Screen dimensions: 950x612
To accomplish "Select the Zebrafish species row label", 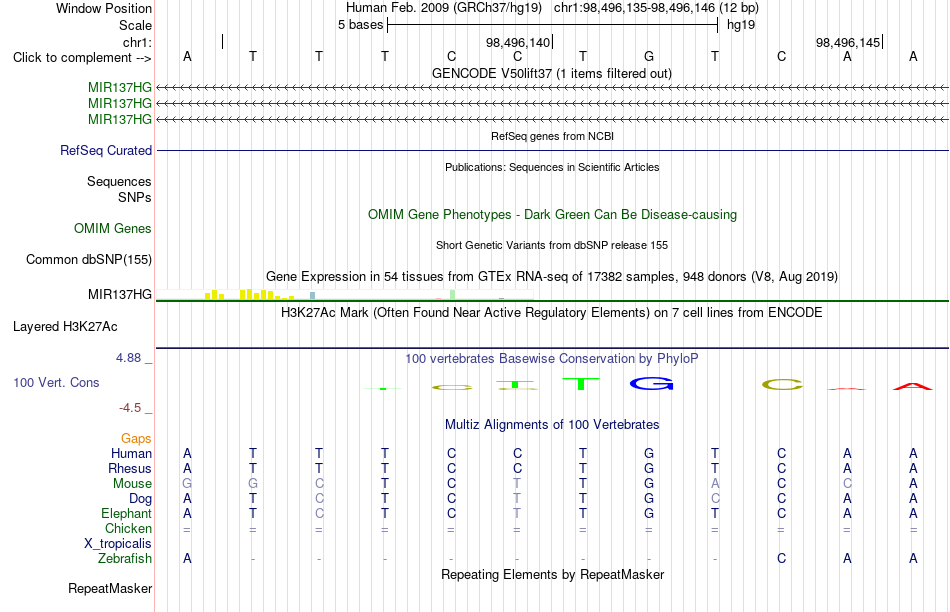I will tap(125, 558).
